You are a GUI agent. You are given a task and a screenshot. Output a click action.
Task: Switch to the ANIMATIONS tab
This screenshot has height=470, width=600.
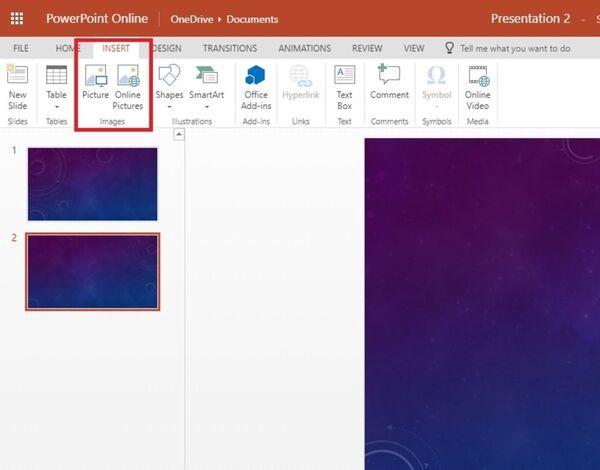304,48
